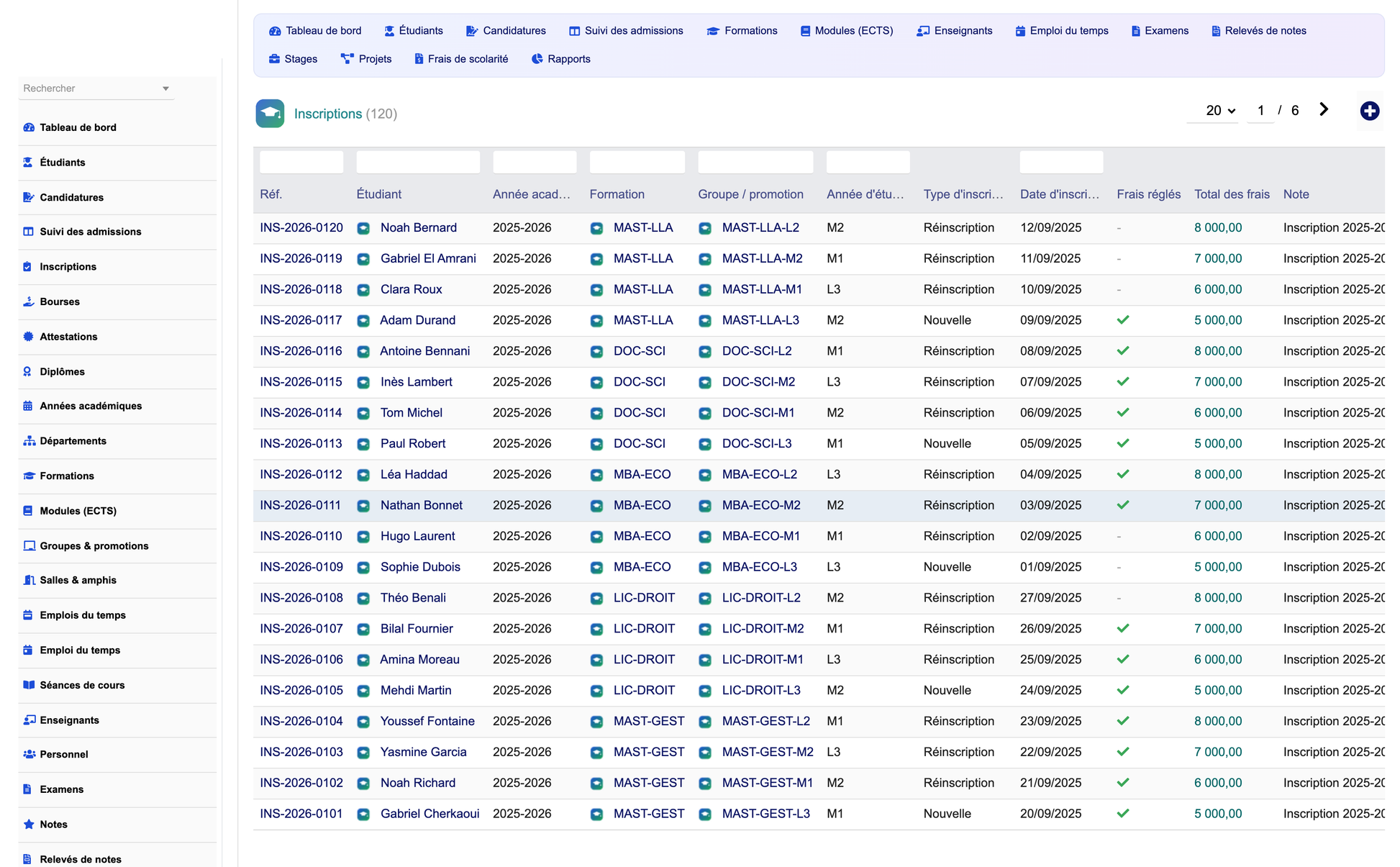Image resolution: width=1400 pixels, height=867 pixels.
Task: Click the Groupes & promotions sidebar icon
Action: 29,546
